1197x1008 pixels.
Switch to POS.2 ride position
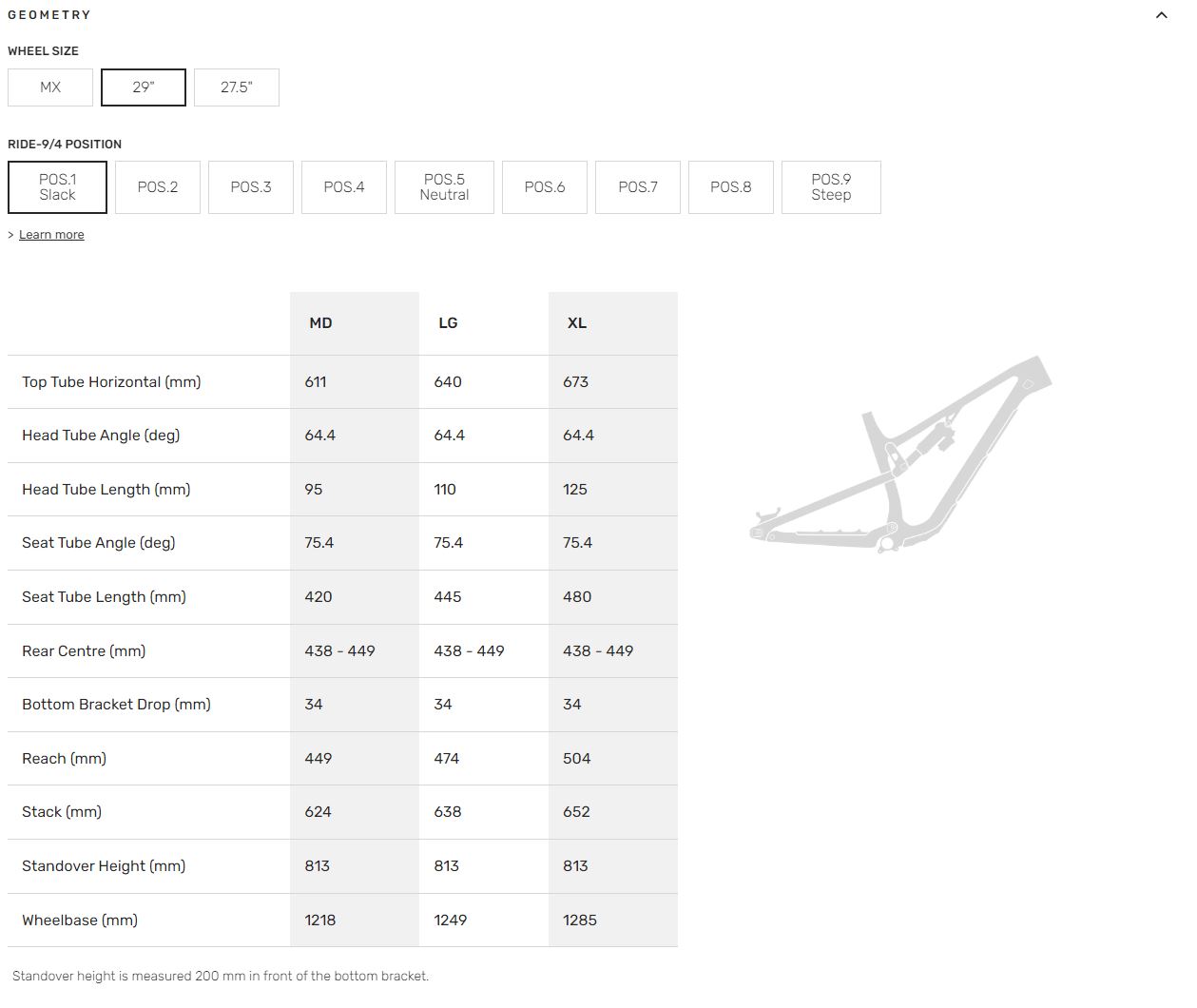(158, 187)
